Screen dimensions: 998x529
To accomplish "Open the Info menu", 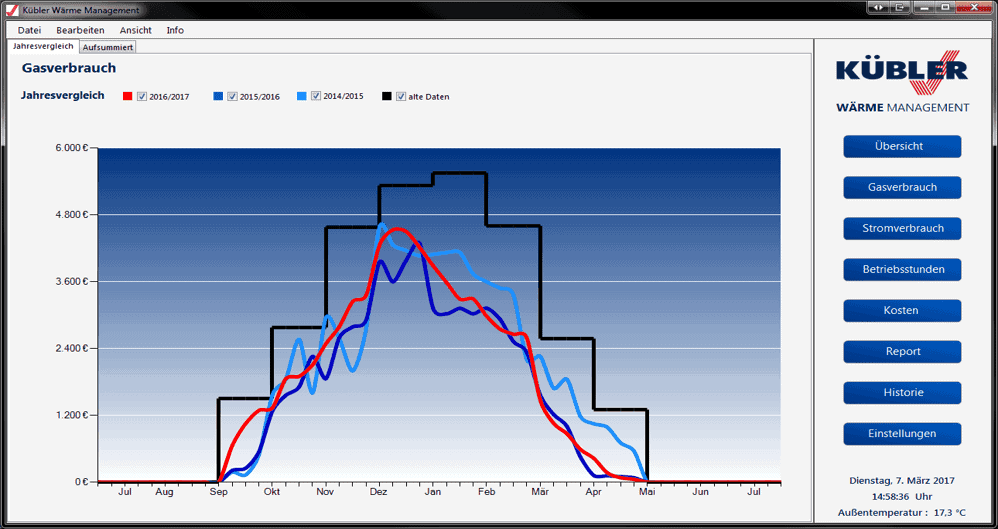I will point(175,30).
